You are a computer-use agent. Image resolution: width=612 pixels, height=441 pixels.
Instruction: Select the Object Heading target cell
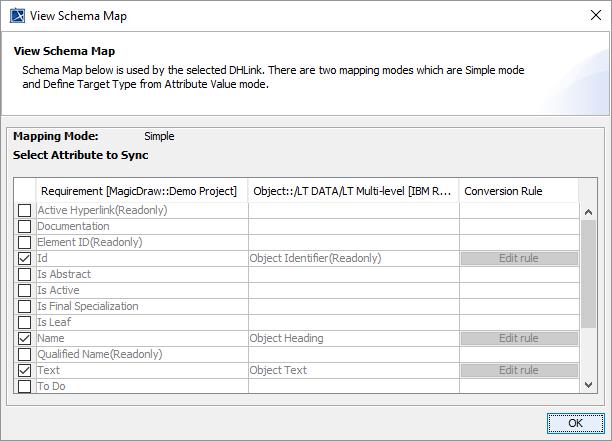353,338
